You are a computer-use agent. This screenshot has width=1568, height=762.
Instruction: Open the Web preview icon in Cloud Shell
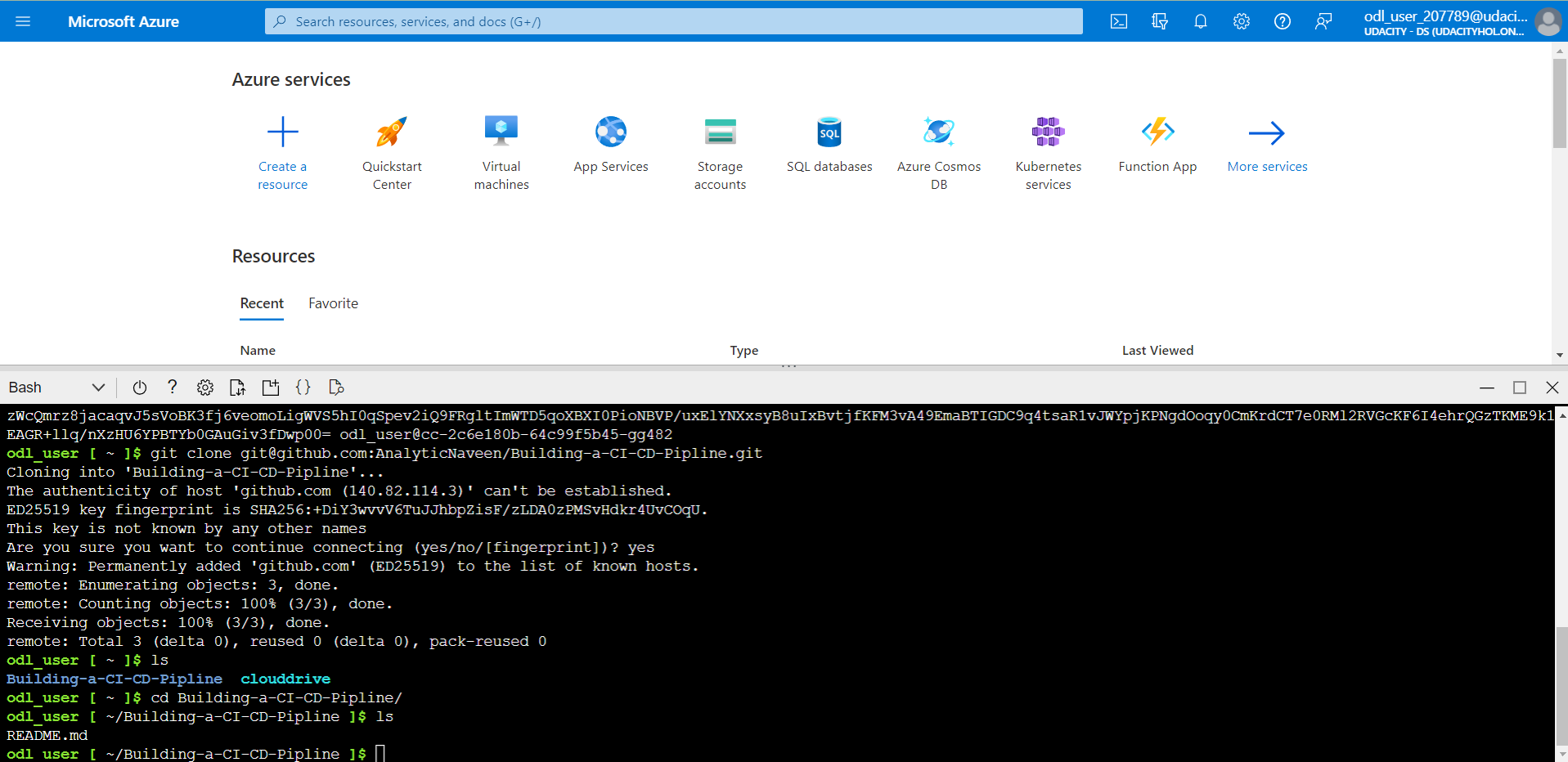coord(335,387)
